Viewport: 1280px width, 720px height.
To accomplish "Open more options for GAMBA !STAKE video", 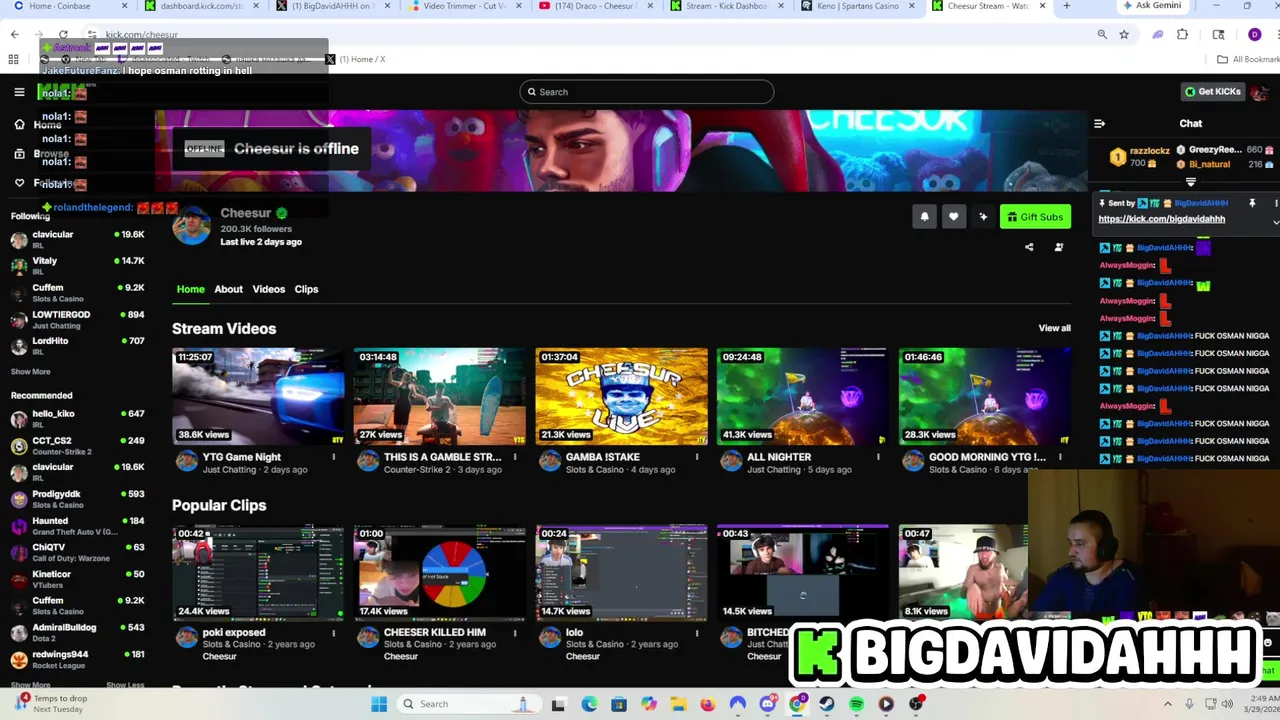I will (x=697, y=457).
